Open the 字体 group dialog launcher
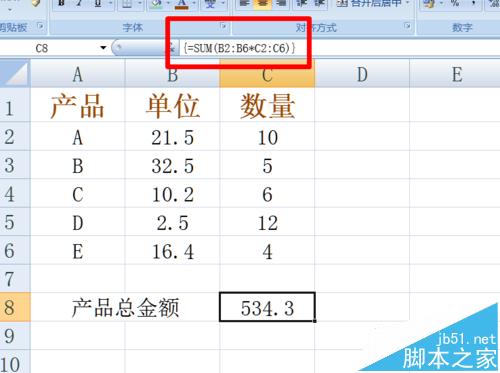Screen dimensions: 500x373 (224, 26)
